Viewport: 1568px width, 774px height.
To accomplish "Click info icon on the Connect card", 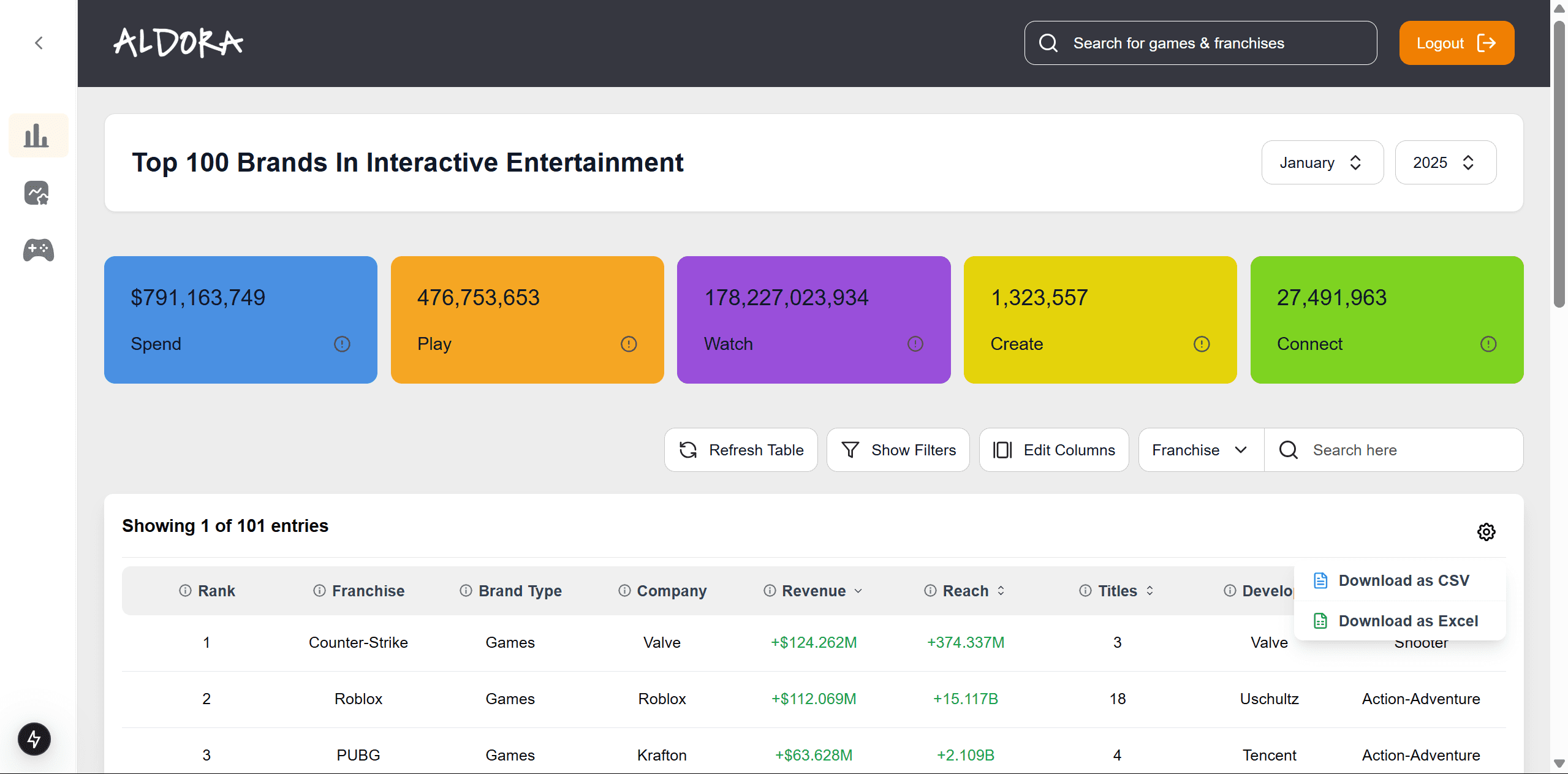I will click(1488, 344).
